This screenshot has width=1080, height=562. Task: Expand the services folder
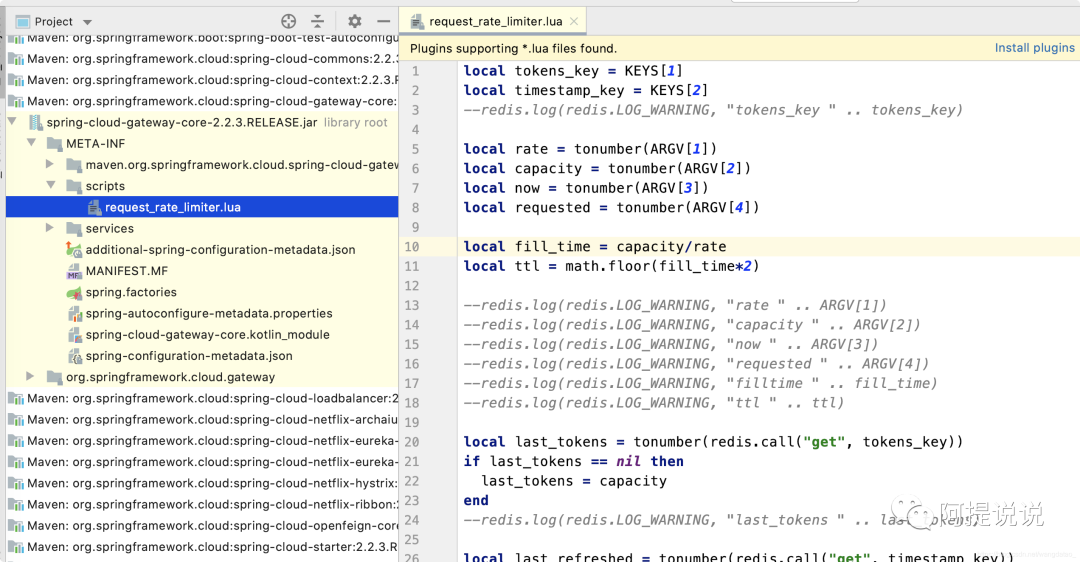point(50,229)
